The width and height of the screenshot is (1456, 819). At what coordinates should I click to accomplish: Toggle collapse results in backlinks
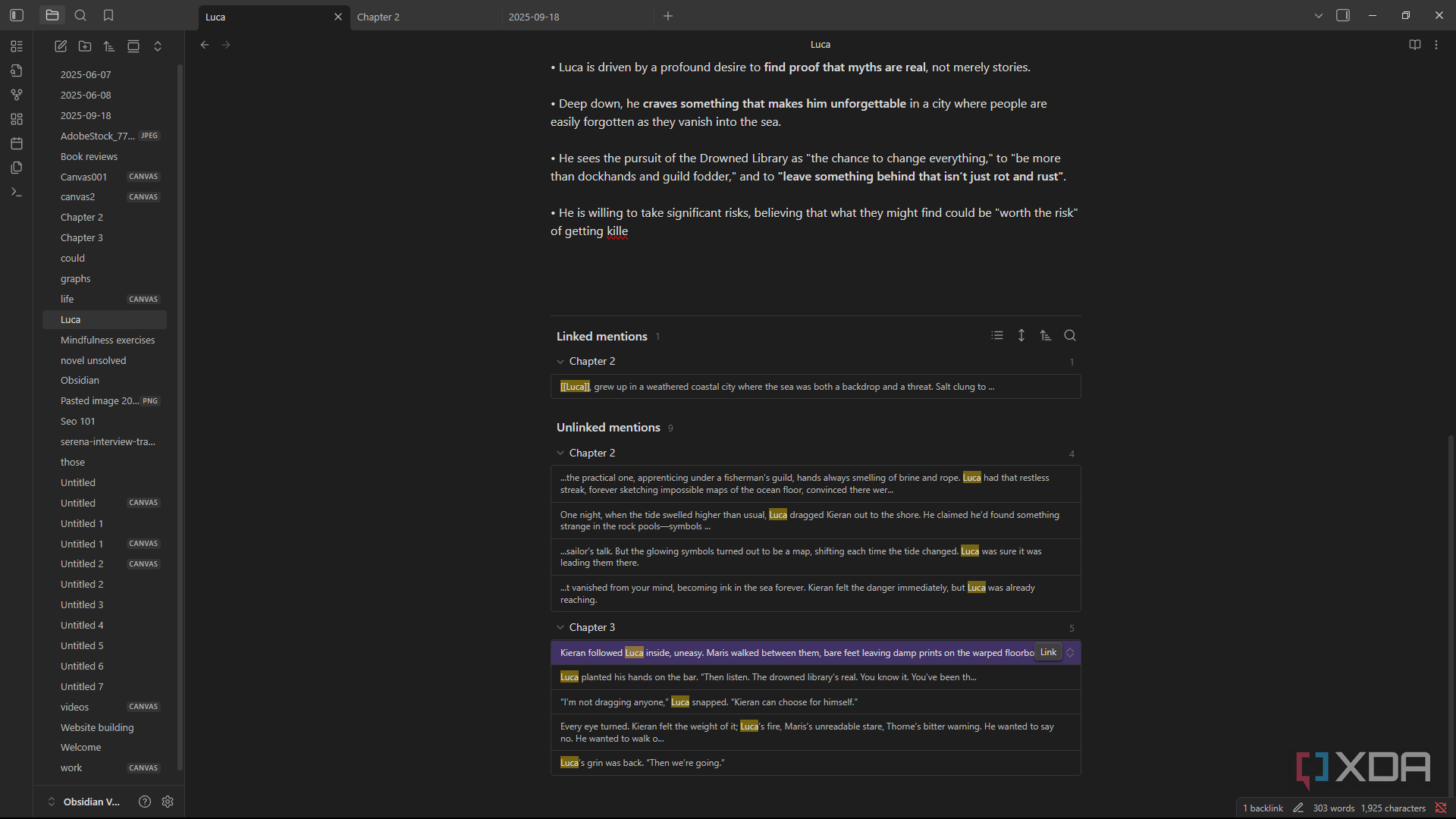click(x=997, y=335)
